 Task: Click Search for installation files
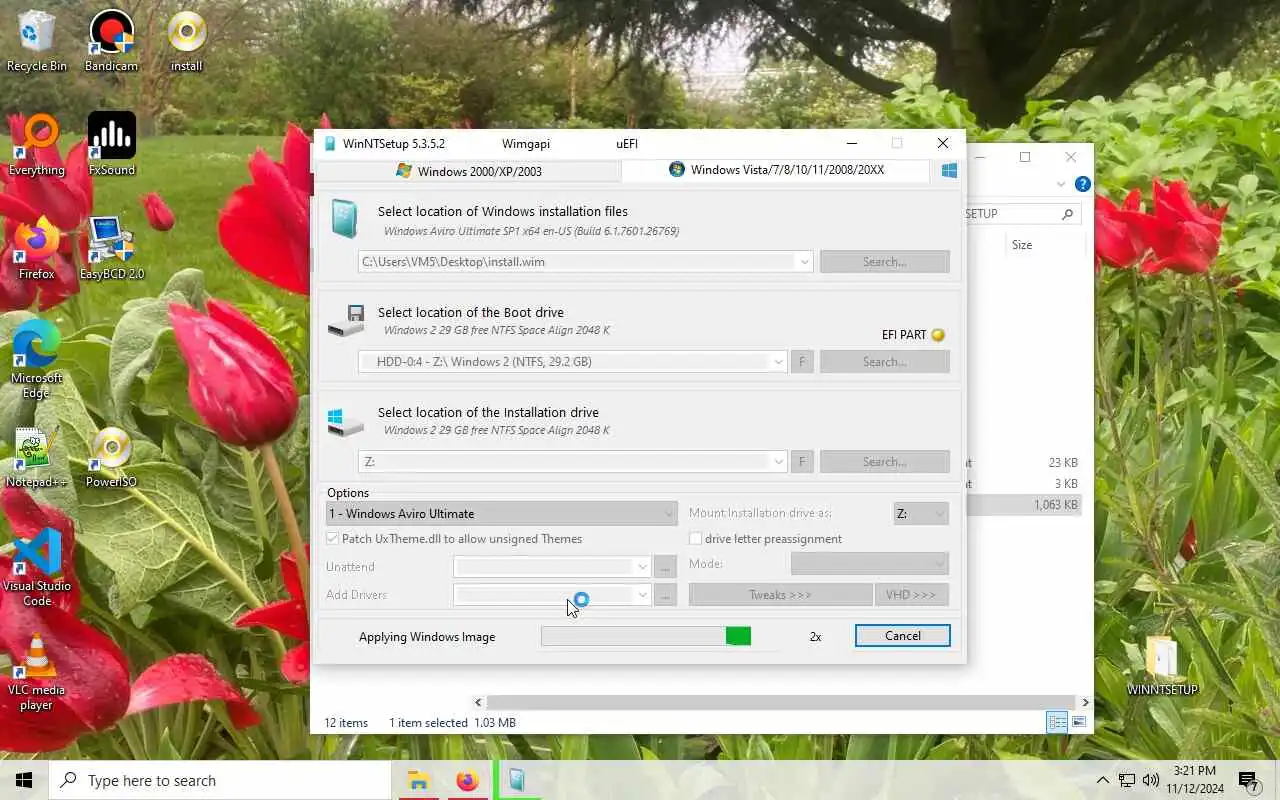[885, 262]
